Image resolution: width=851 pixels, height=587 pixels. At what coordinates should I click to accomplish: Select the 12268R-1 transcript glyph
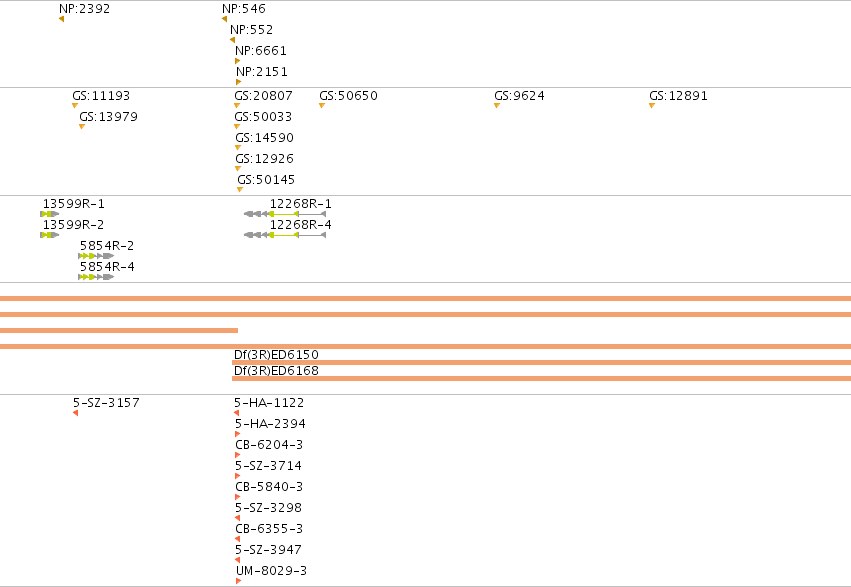285,214
